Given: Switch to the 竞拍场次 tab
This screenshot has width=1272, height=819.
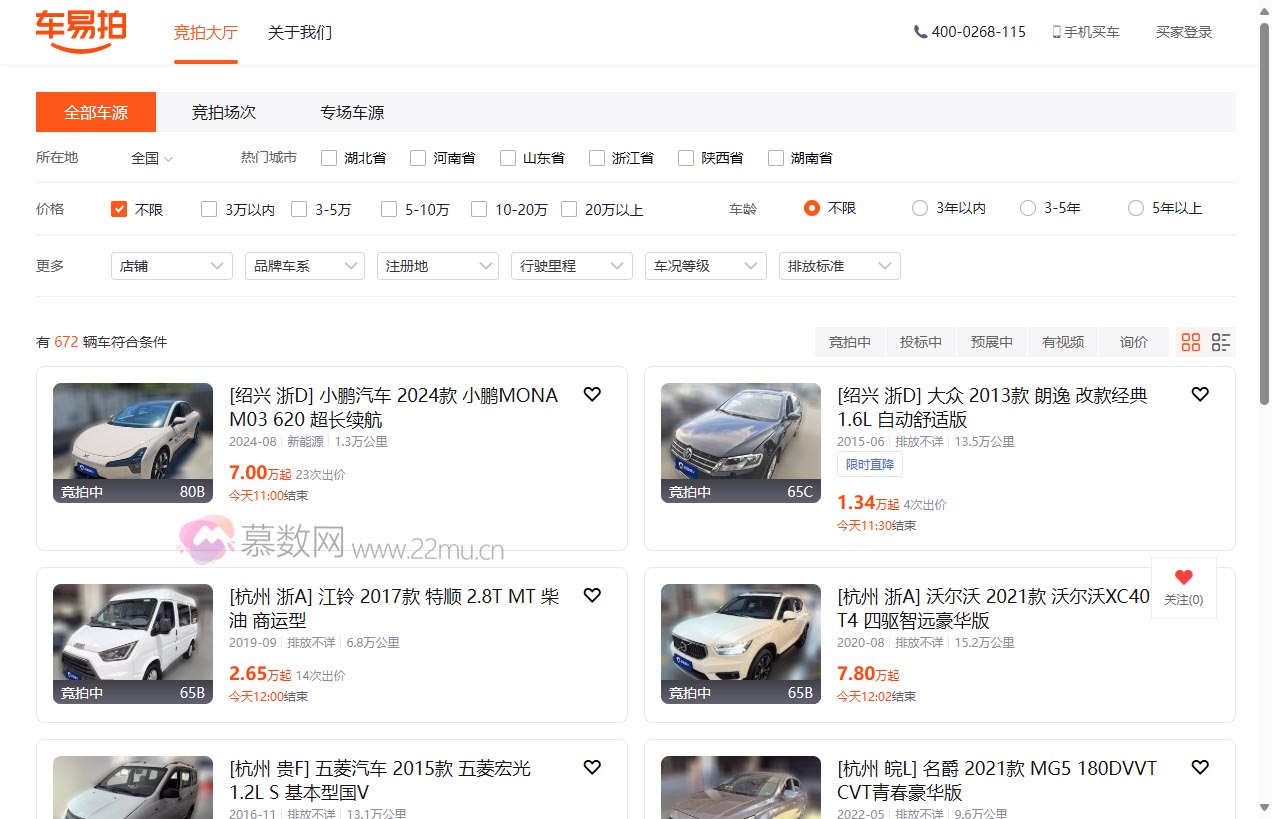Looking at the screenshot, I should pyautogui.click(x=223, y=112).
